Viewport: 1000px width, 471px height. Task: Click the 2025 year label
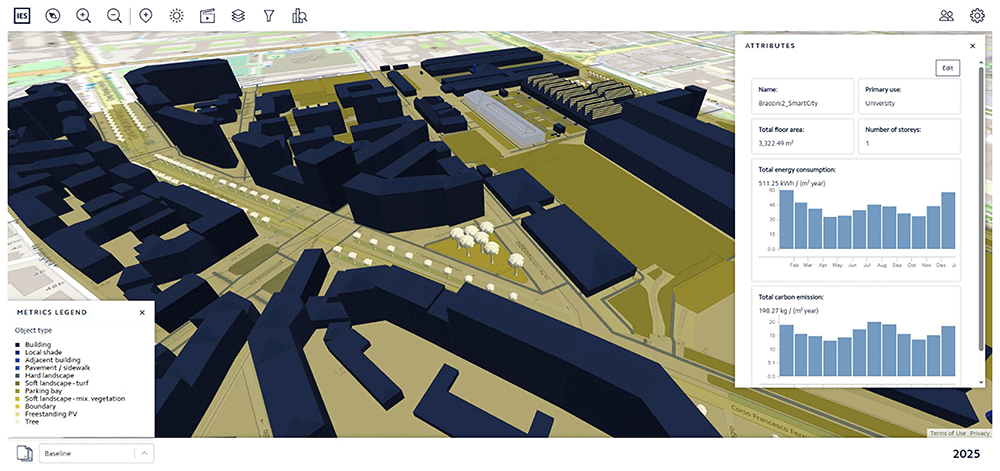[967, 454]
